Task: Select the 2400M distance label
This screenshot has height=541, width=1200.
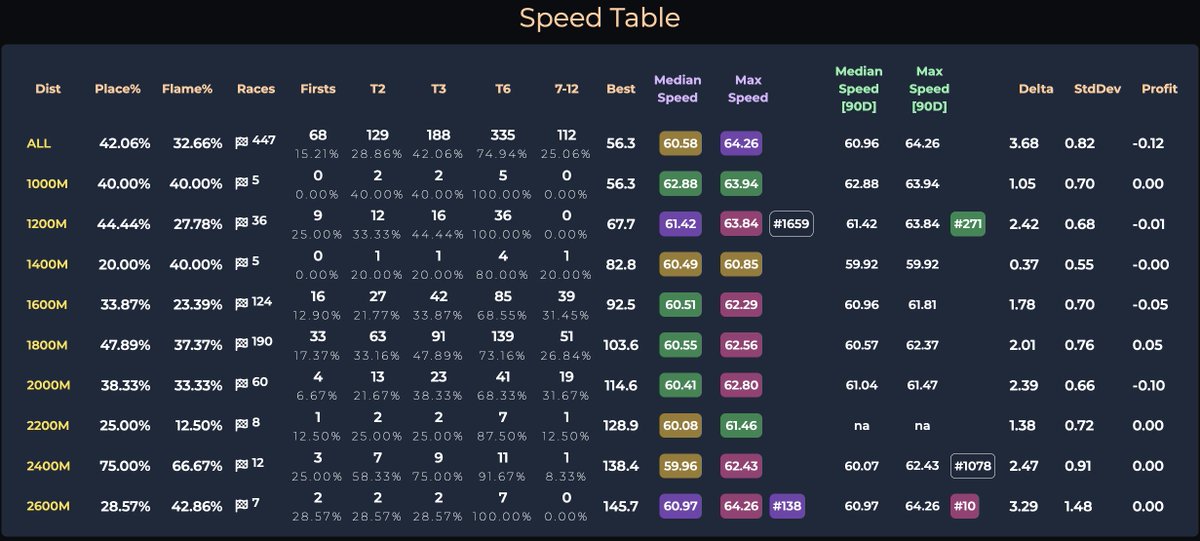Action: point(46,466)
